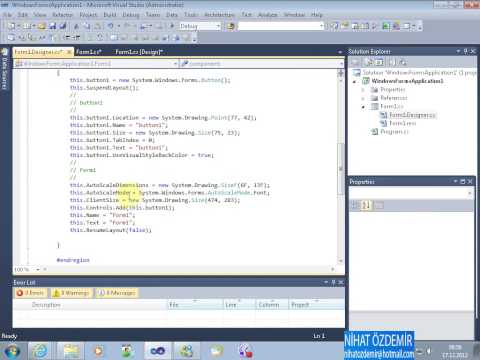This screenshot has height=360, width=480.
Task: Open Internet Explorer from the taskbar
Action: [40, 351]
